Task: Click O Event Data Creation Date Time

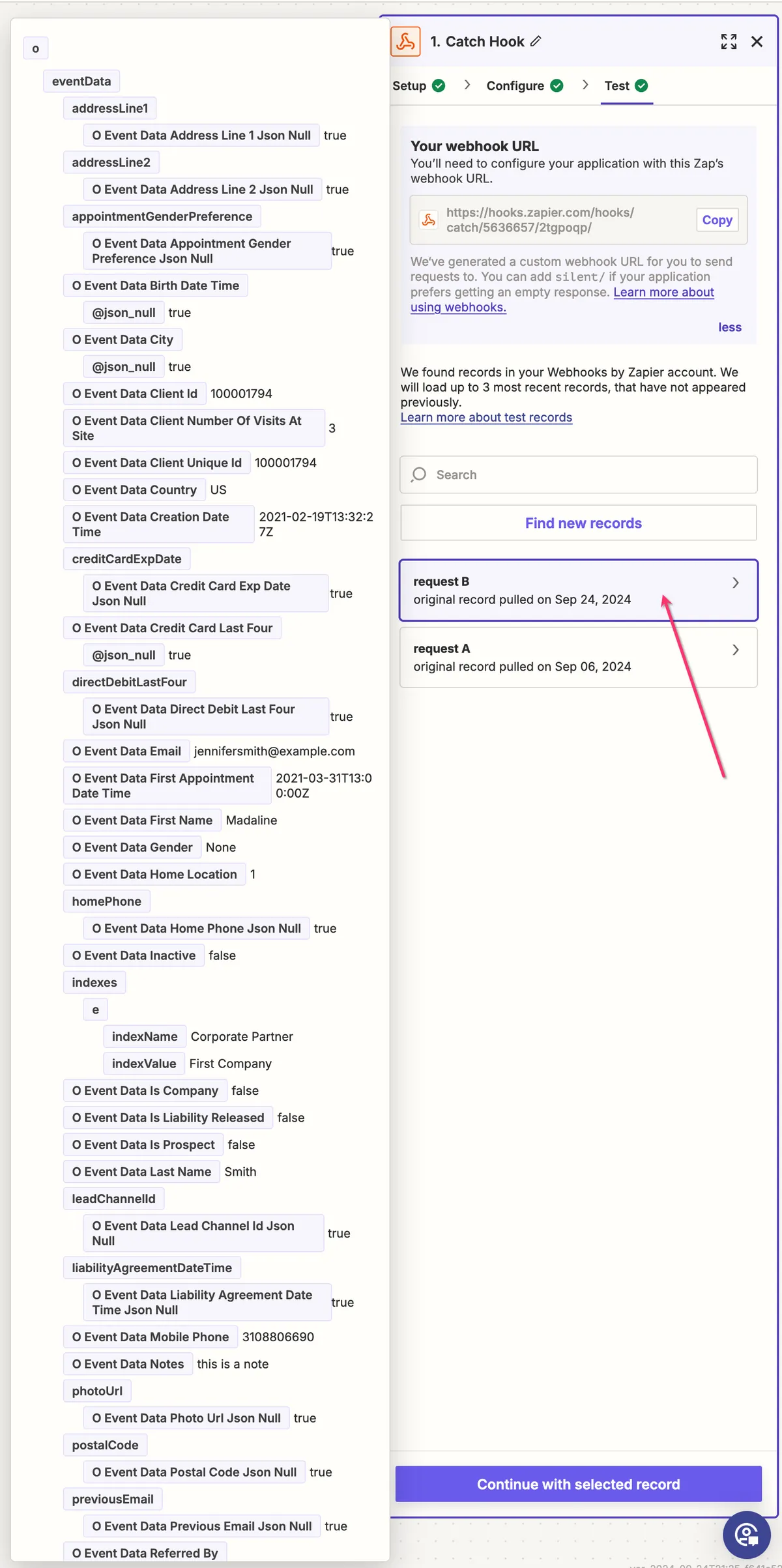Action: pyautogui.click(x=159, y=524)
